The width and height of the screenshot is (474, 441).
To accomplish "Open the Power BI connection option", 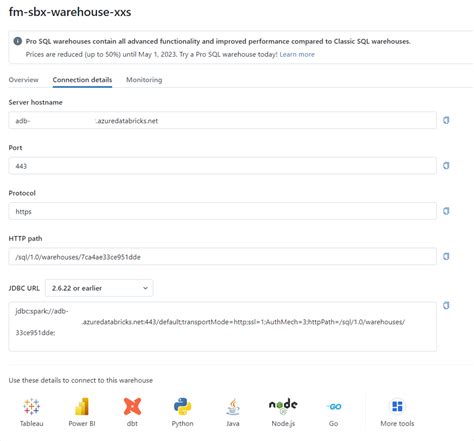I will click(x=82, y=412).
